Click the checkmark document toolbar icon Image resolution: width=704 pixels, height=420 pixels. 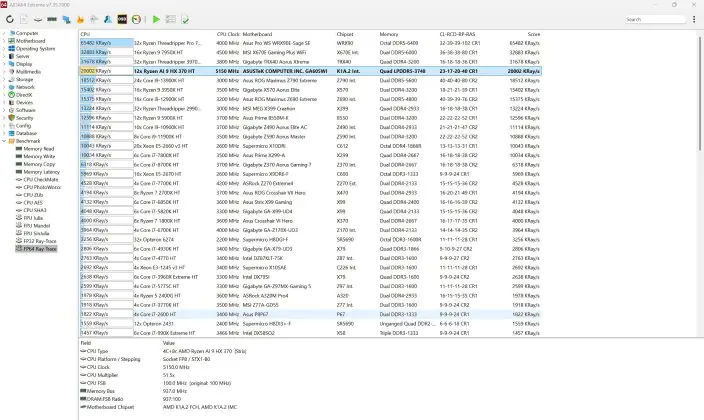pyautogui.click(x=185, y=19)
